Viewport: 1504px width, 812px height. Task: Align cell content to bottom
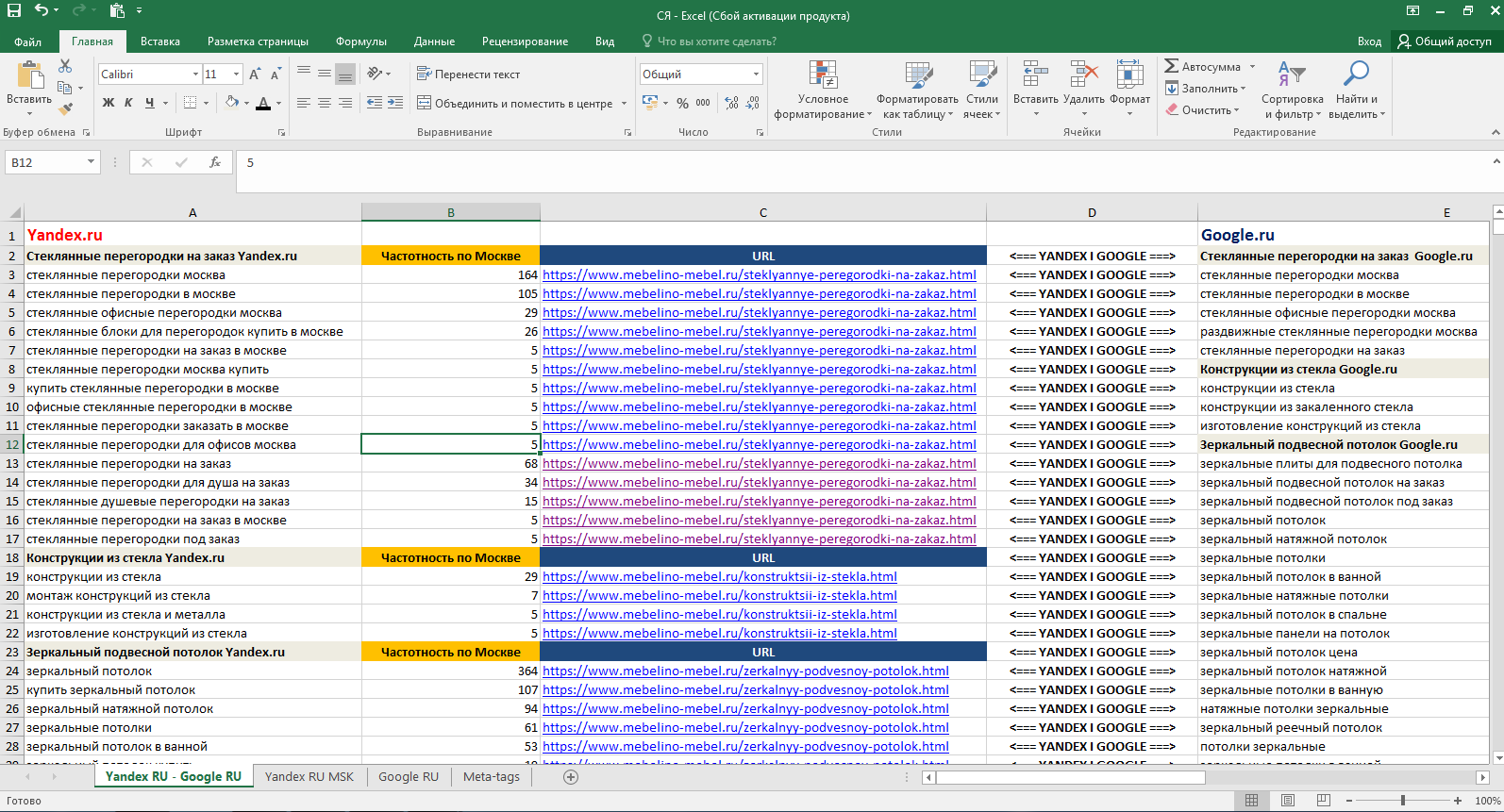(345, 74)
